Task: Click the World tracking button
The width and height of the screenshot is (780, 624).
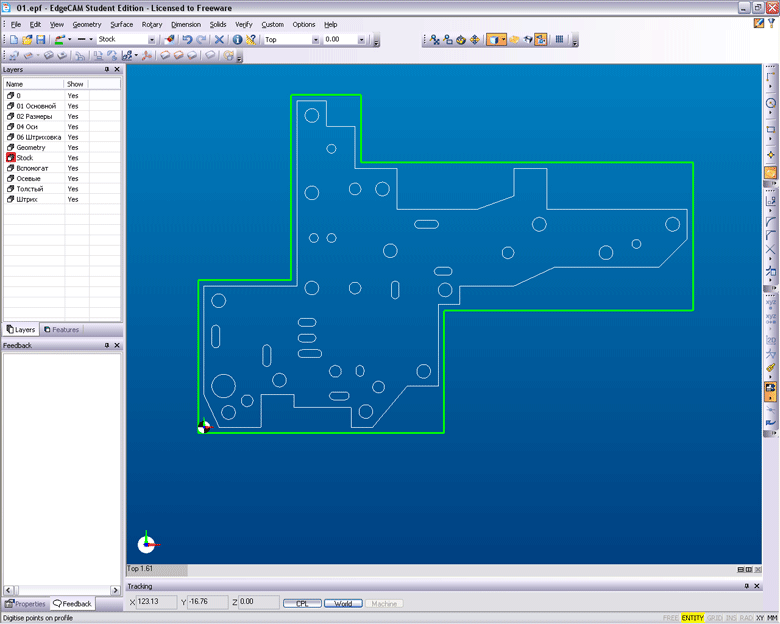Action: 343,604
